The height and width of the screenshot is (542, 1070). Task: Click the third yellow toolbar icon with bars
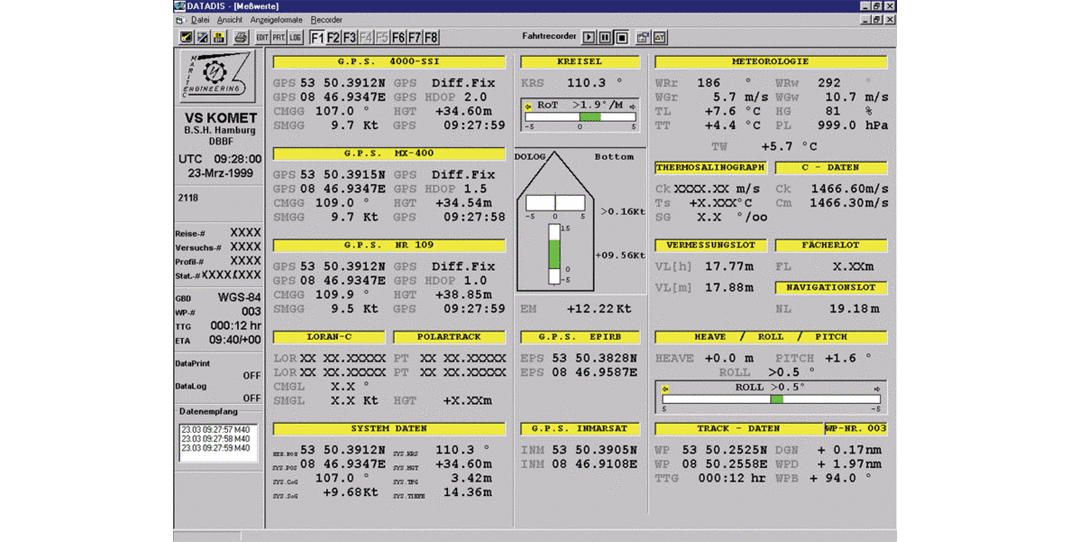click(219, 38)
